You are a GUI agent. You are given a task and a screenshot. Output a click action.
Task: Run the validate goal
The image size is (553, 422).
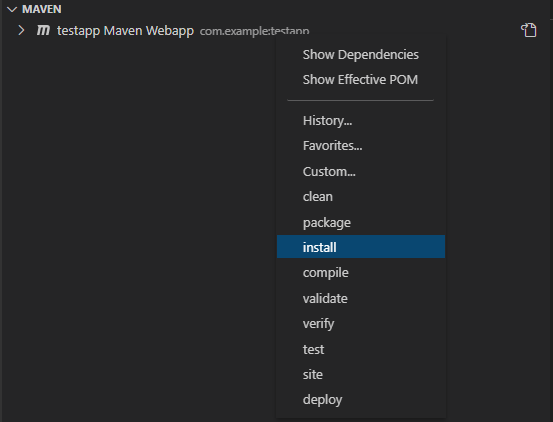(361, 298)
